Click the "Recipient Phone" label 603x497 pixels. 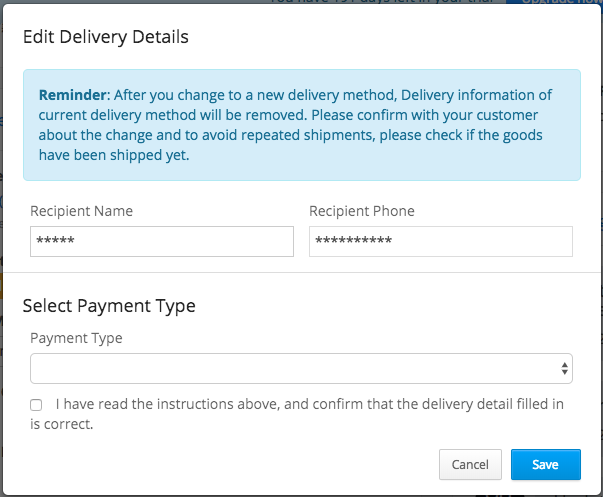coord(361,211)
